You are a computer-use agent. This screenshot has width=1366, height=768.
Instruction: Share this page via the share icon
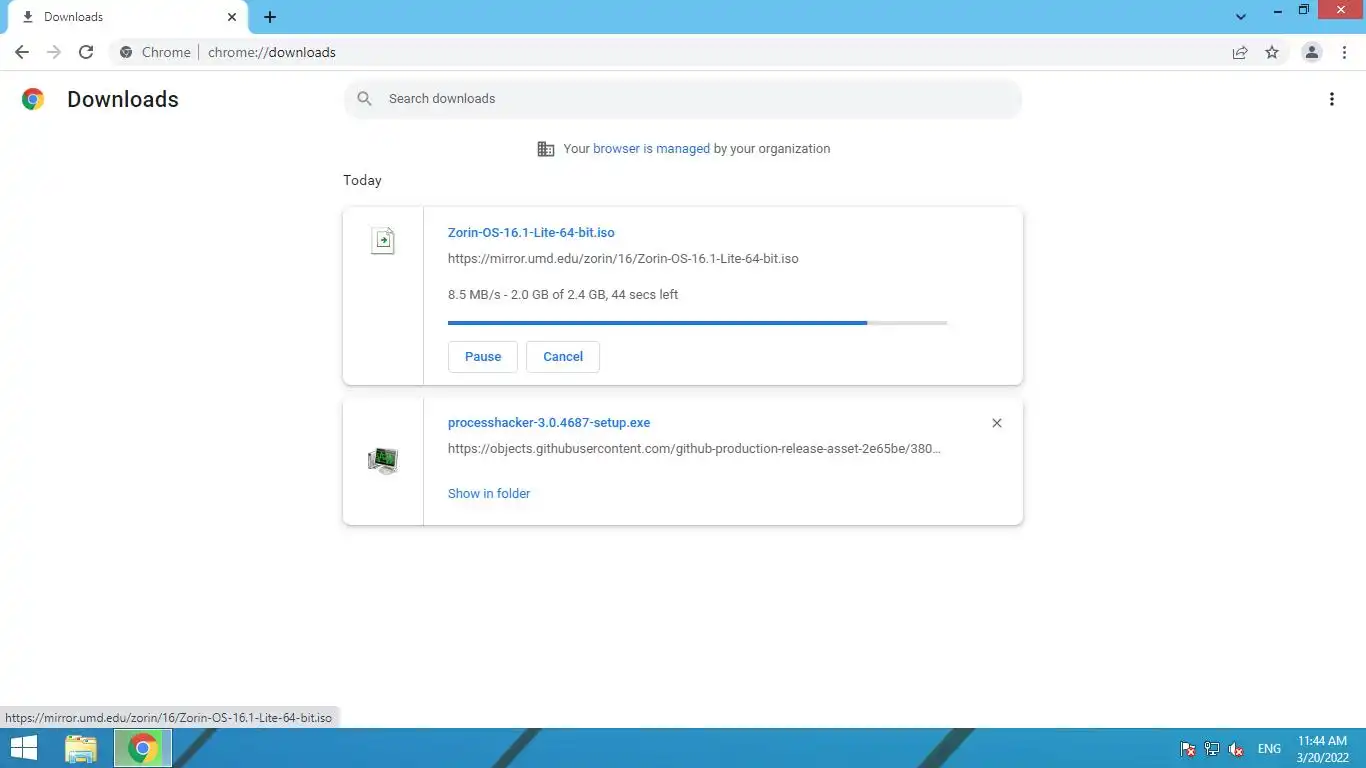(1240, 52)
